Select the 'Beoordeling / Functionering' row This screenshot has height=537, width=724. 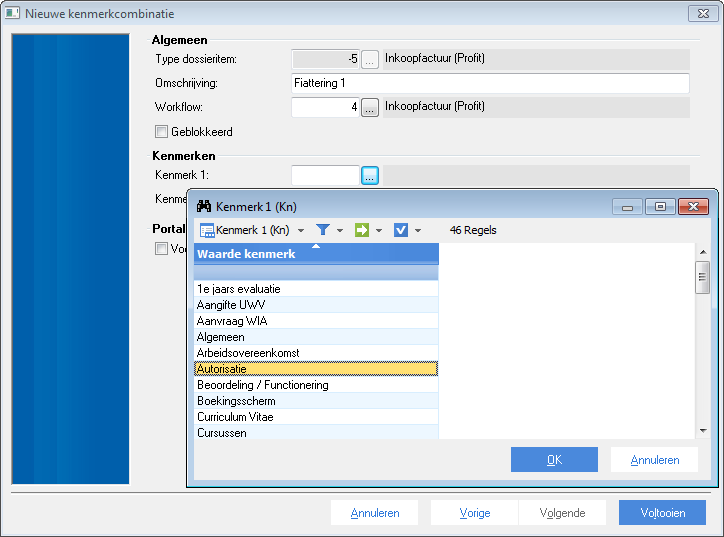tap(316, 385)
